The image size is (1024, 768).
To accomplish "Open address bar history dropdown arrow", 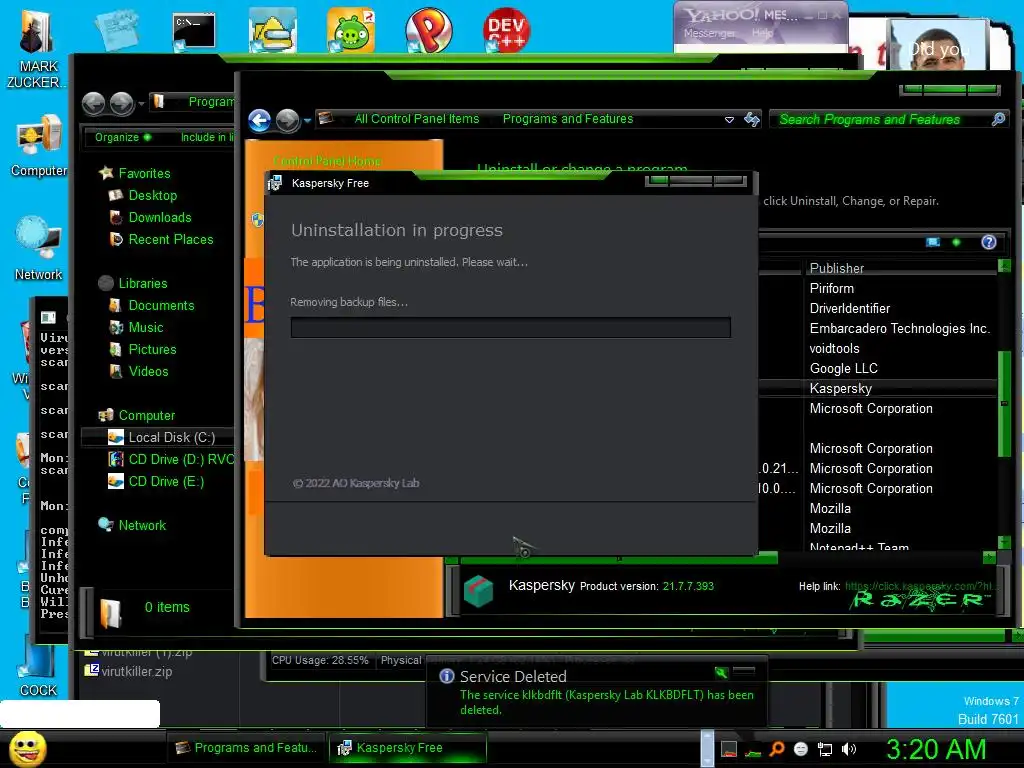I will coord(729,120).
